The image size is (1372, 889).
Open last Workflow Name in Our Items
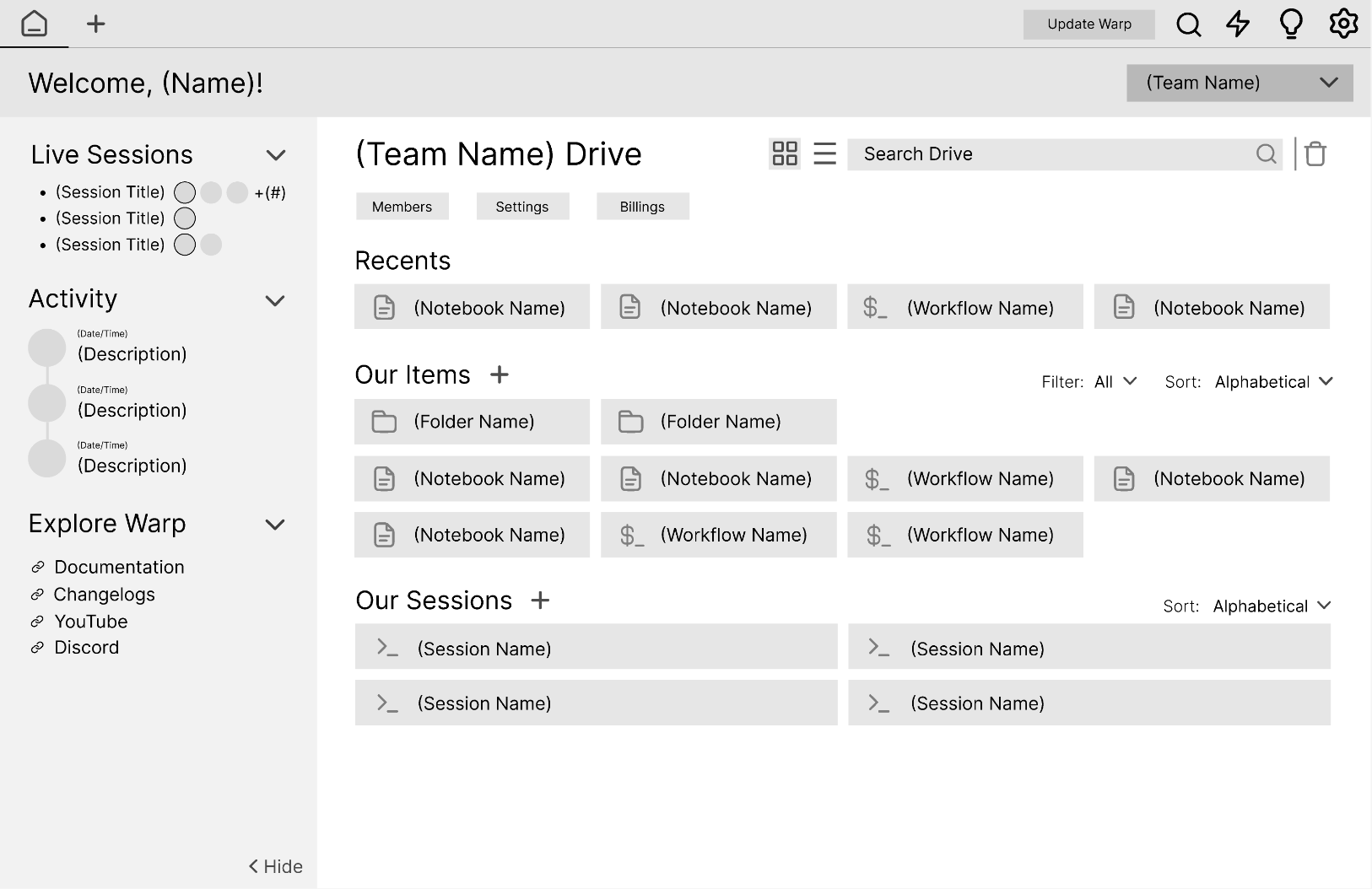pos(965,535)
